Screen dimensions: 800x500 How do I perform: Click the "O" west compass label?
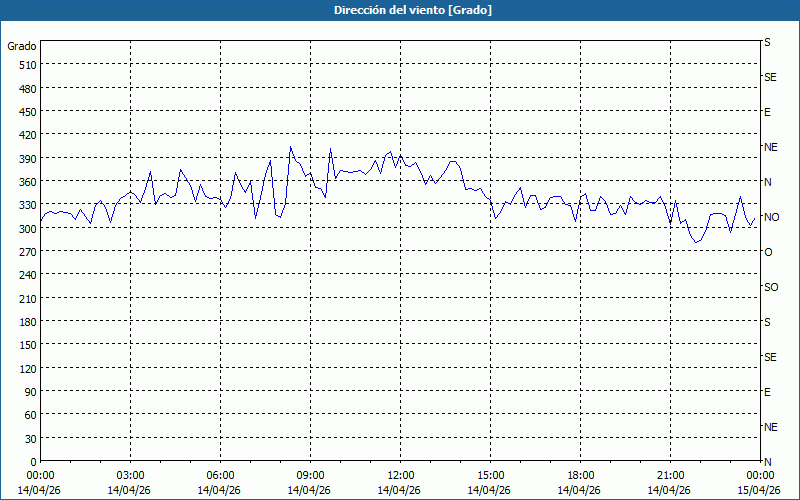[x=768, y=252]
